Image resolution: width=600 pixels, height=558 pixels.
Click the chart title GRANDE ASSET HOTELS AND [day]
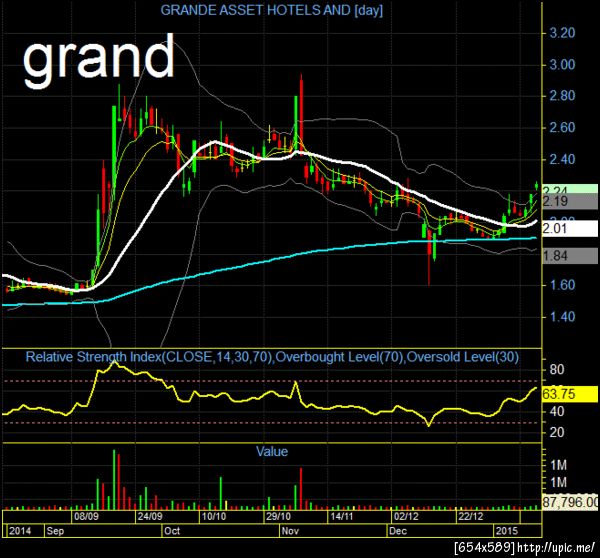pos(271,10)
